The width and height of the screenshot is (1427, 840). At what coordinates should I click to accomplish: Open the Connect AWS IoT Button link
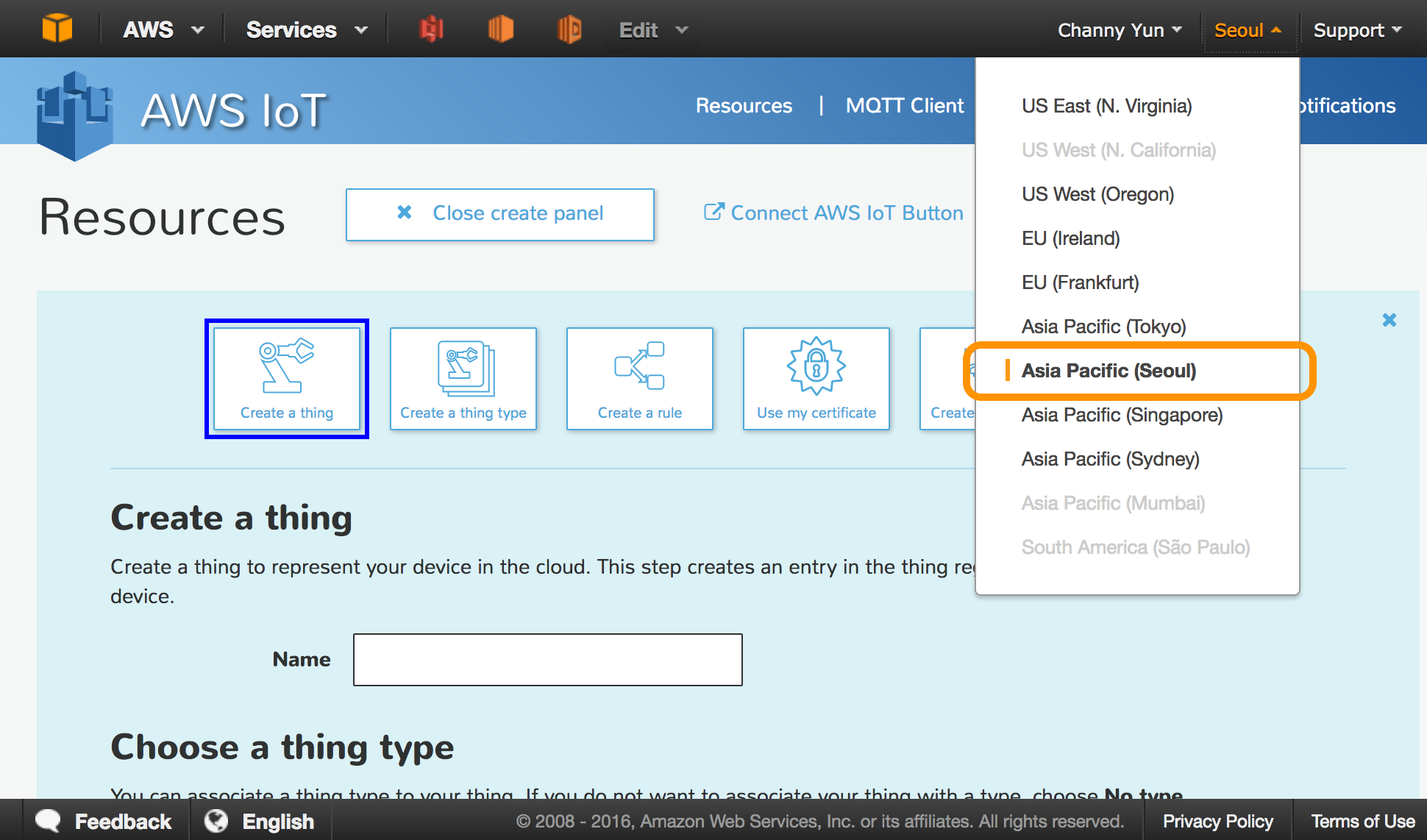833,213
